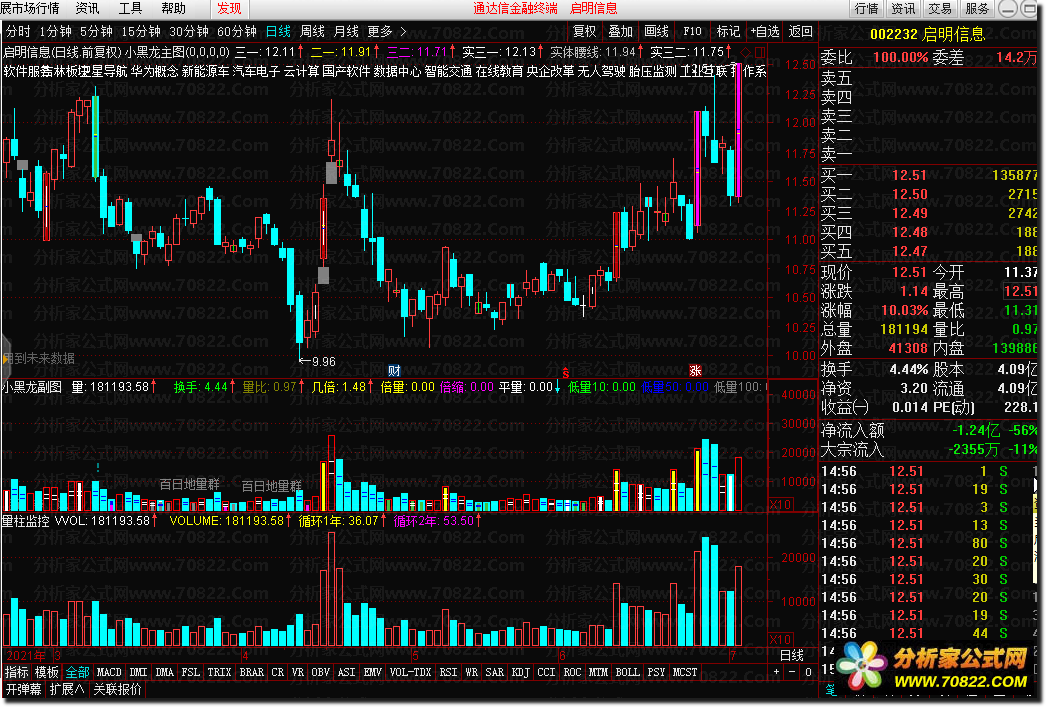The image size is (1047, 707).
Task: Expand the 扩展 panel
Action: (67, 689)
